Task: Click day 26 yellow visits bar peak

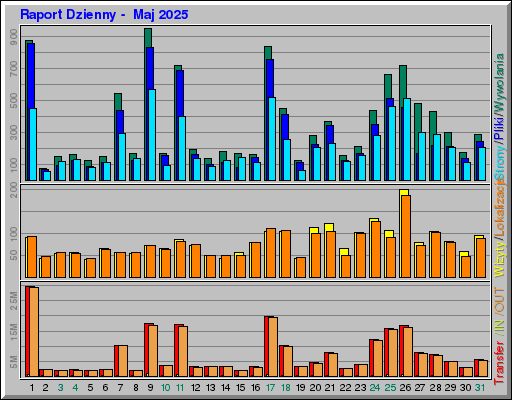Action: click(x=404, y=192)
